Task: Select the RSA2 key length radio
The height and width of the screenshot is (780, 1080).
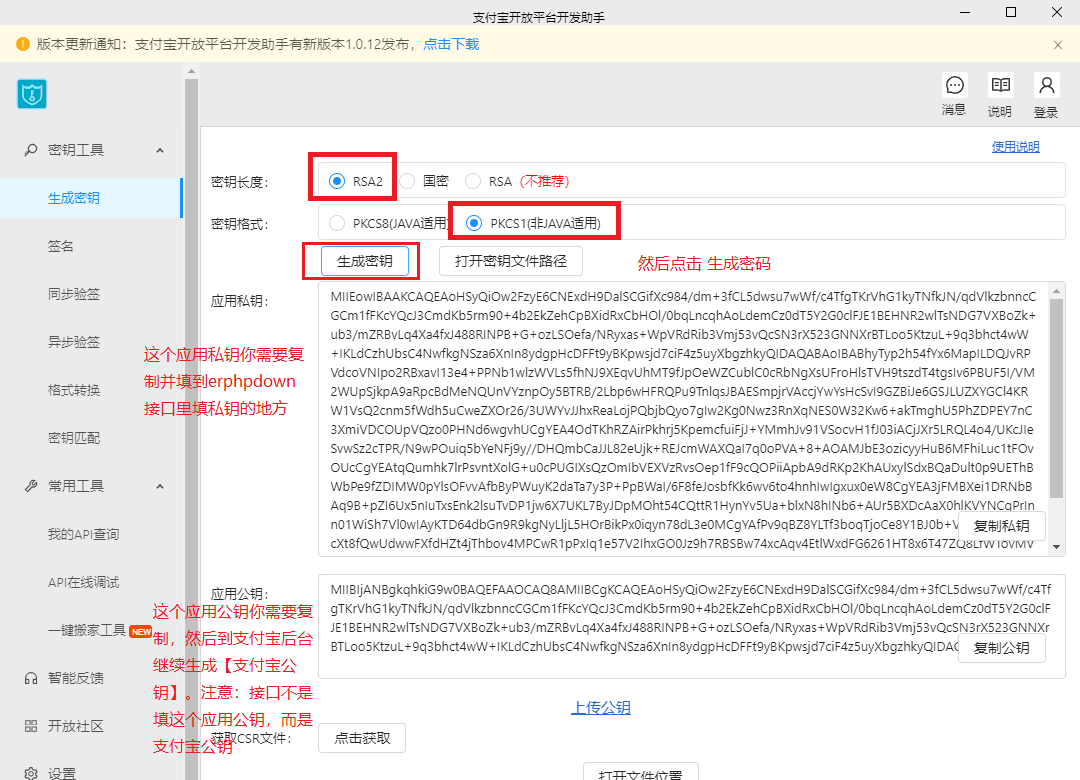Action: (x=337, y=181)
